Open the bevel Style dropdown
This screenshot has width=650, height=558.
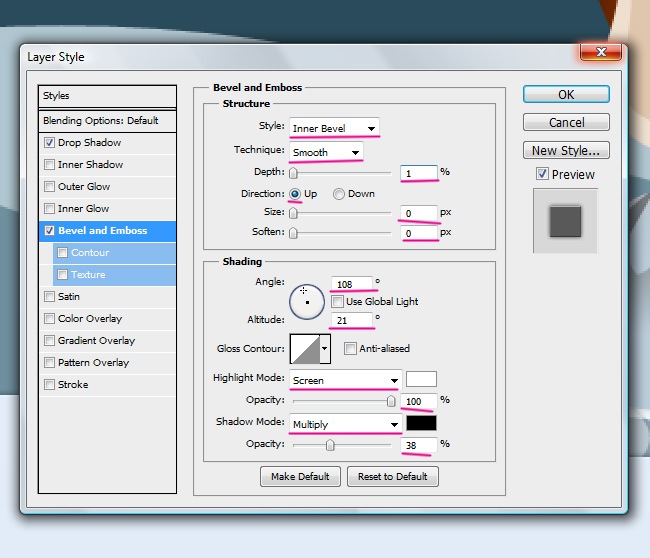pyautogui.click(x=334, y=128)
